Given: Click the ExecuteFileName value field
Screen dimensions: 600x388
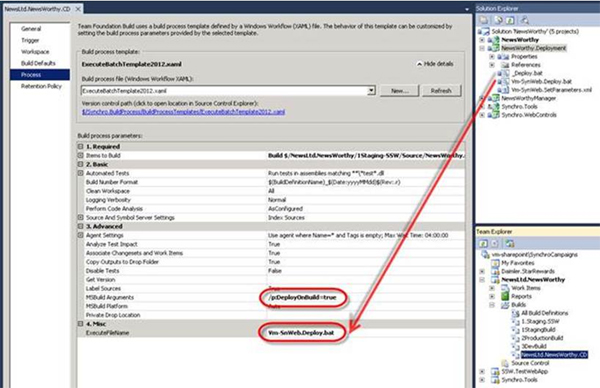Looking at the screenshot, I should click(x=365, y=333).
